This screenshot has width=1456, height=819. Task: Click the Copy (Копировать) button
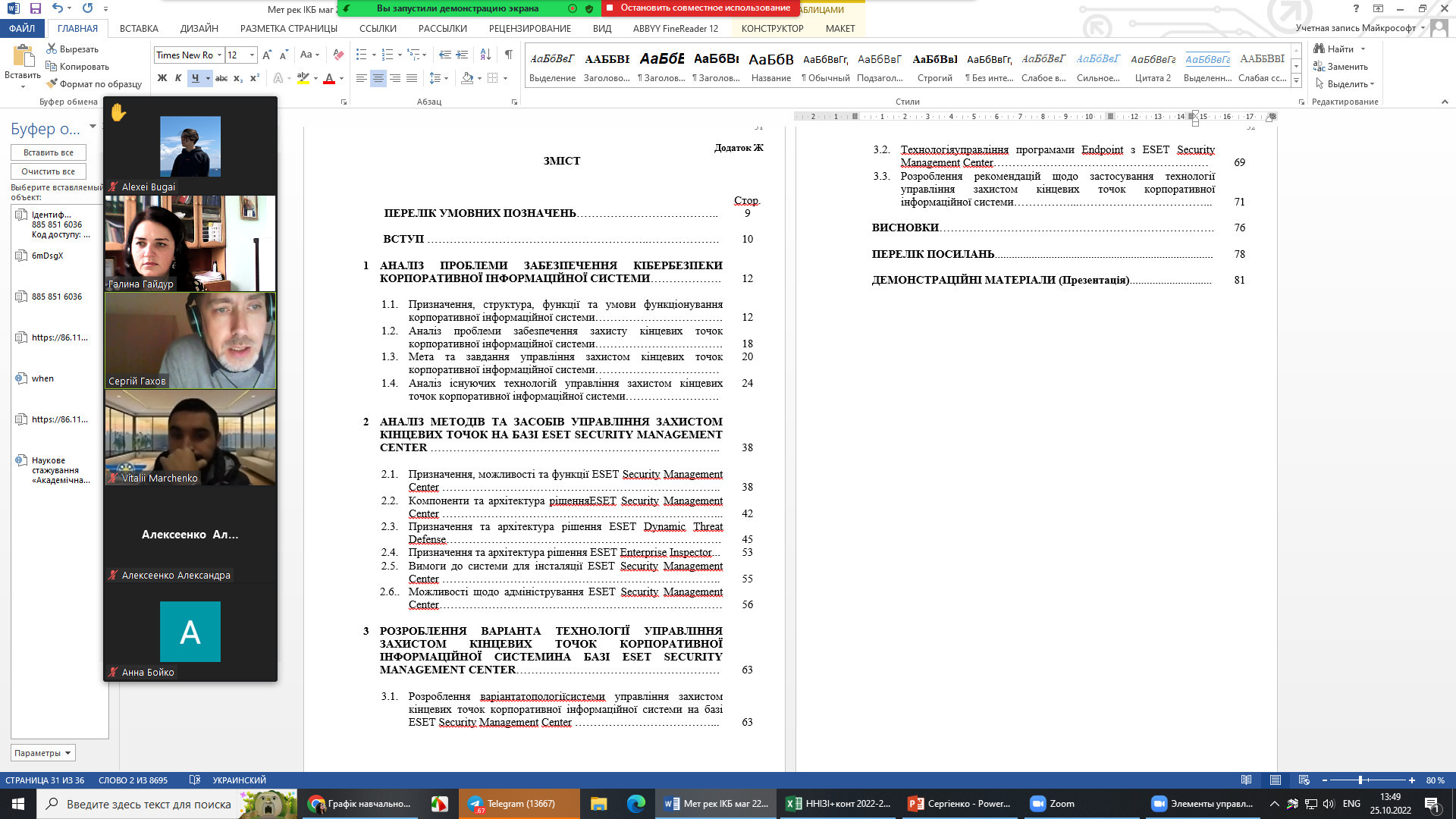click(x=77, y=66)
